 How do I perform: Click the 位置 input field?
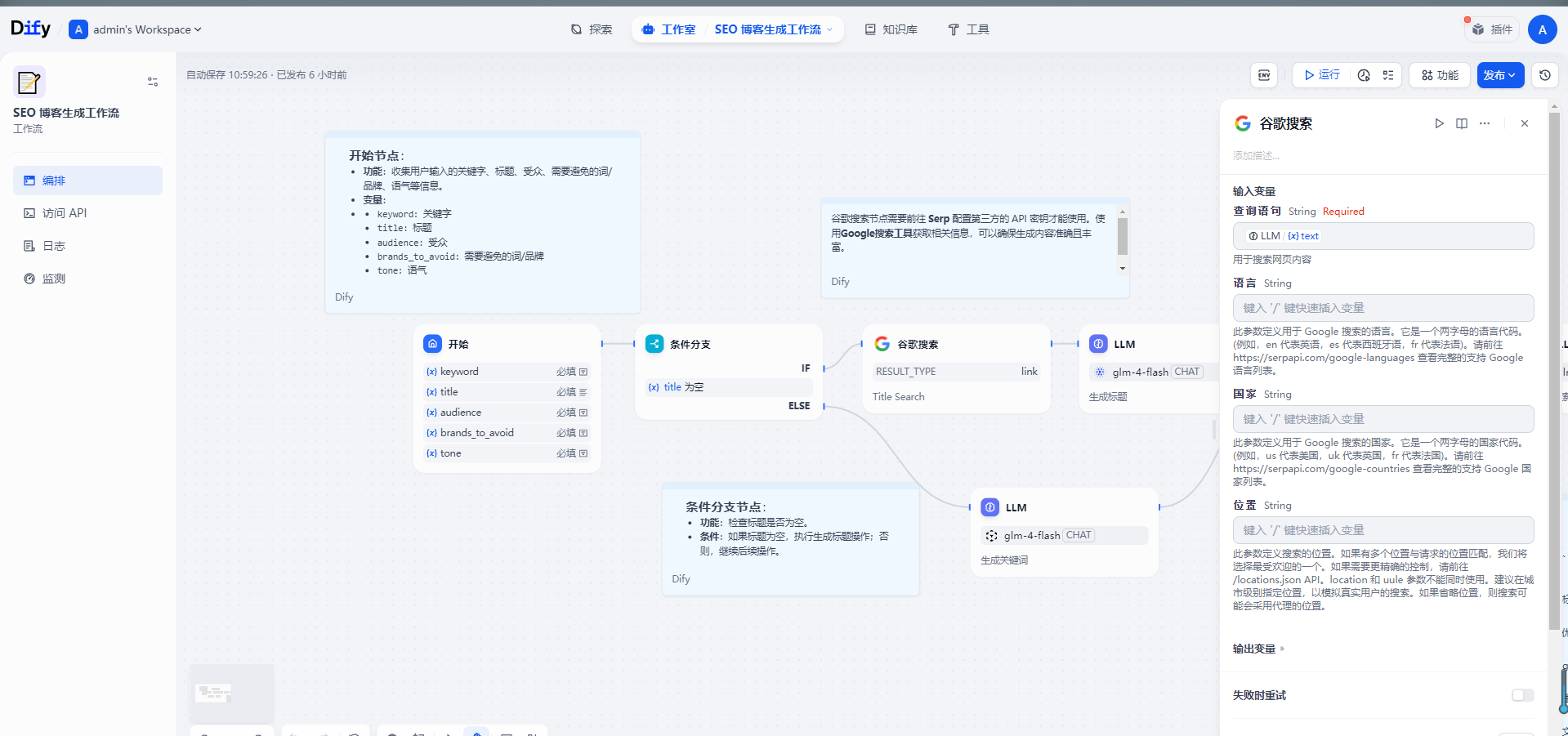(1383, 530)
